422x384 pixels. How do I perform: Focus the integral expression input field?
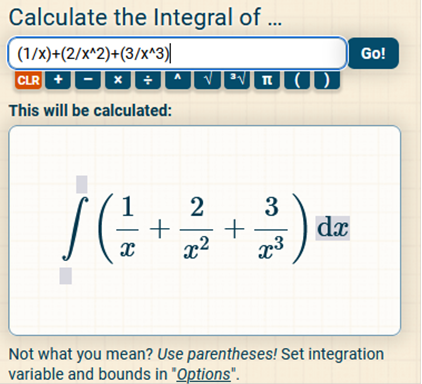[177, 53]
